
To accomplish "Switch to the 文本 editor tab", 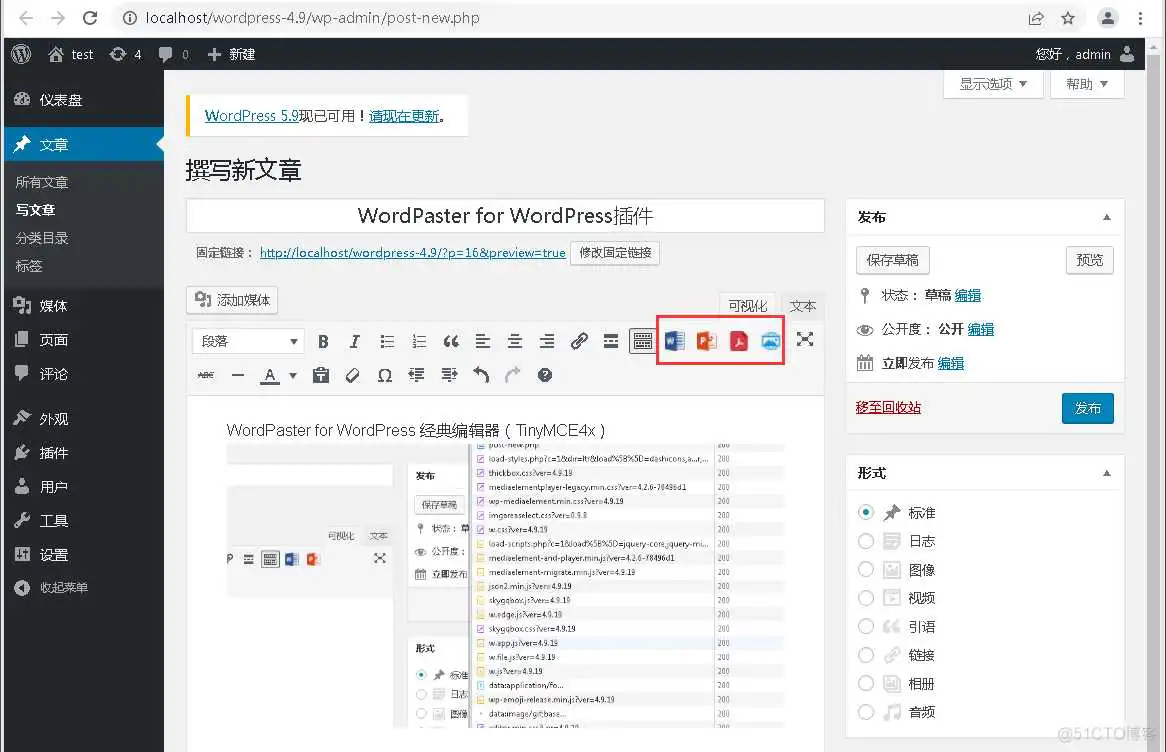I will 802,306.
